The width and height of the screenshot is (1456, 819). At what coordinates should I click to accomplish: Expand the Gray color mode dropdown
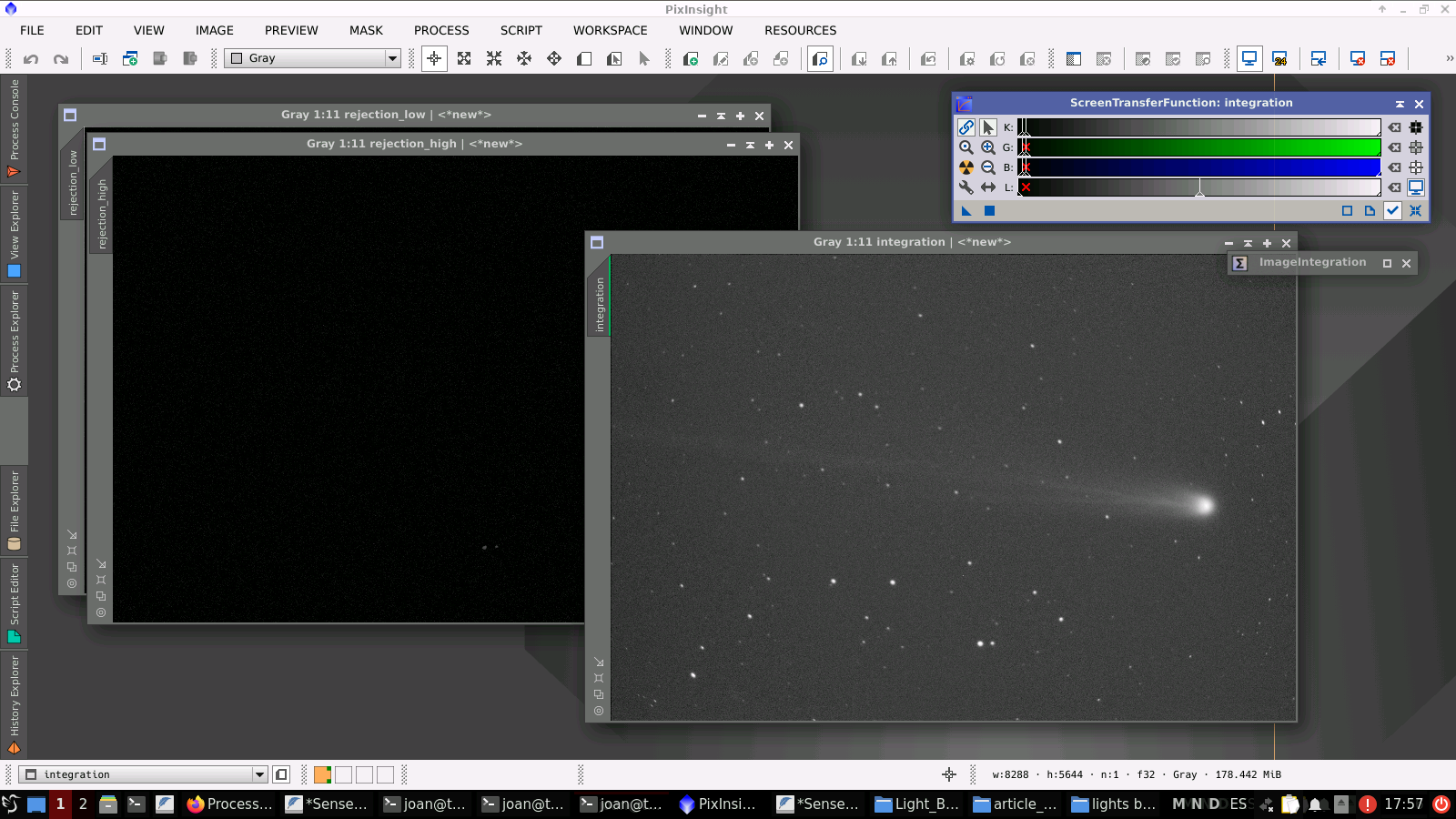tap(392, 58)
